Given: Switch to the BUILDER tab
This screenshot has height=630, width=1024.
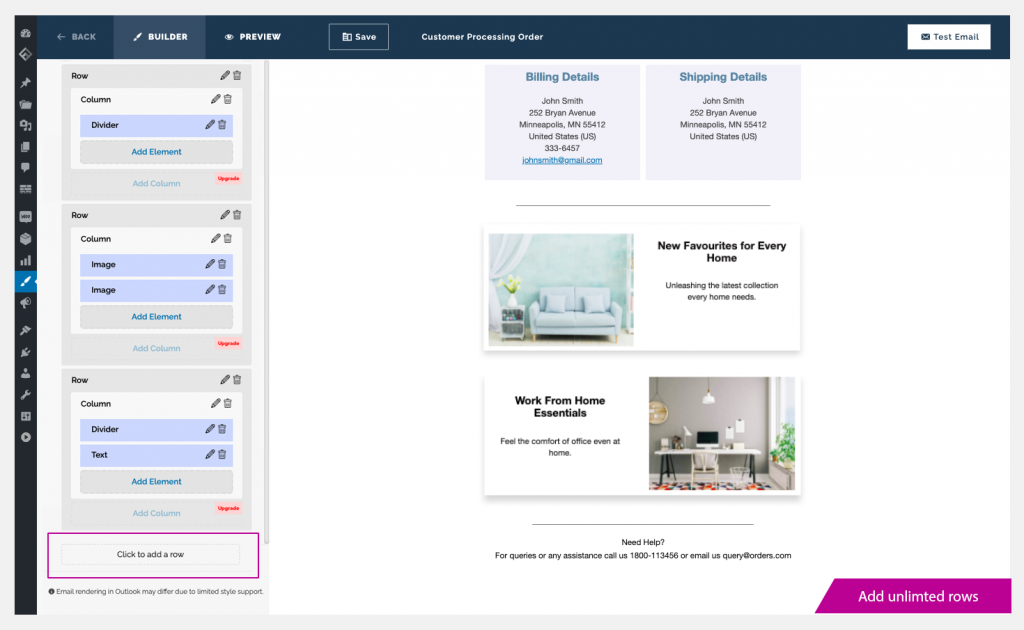Looking at the screenshot, I should 160,37.
